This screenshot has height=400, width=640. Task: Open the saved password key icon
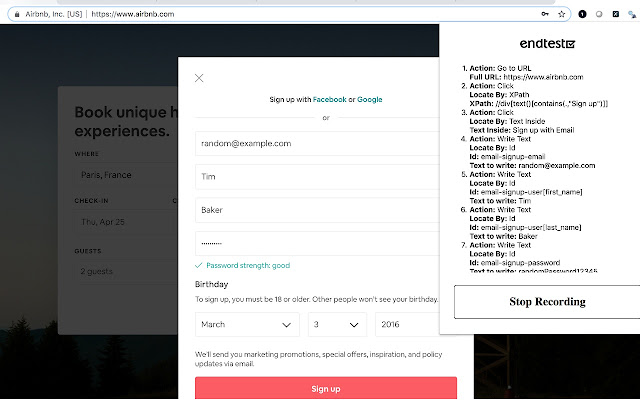[545, 14]
